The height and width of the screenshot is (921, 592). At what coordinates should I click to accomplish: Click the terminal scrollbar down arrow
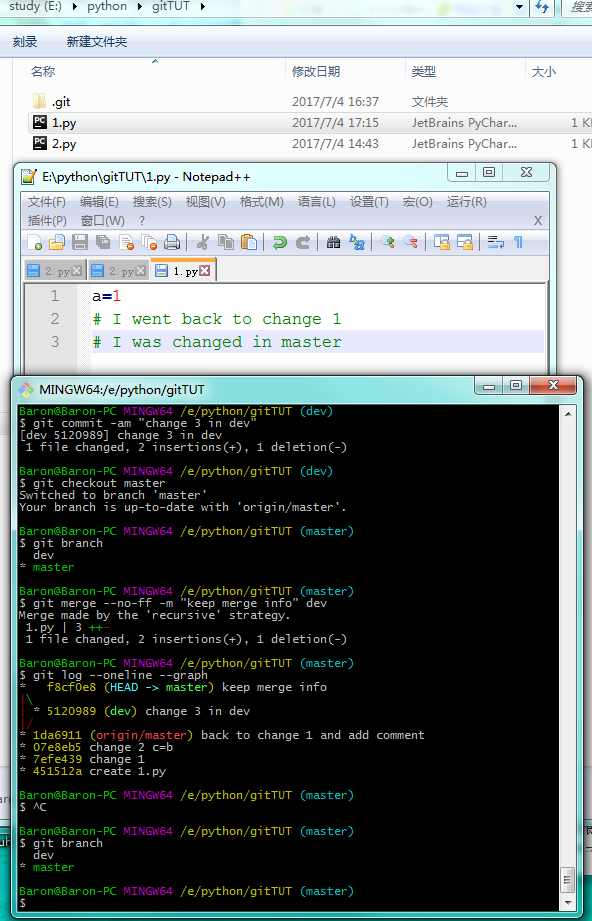[568, 902]
